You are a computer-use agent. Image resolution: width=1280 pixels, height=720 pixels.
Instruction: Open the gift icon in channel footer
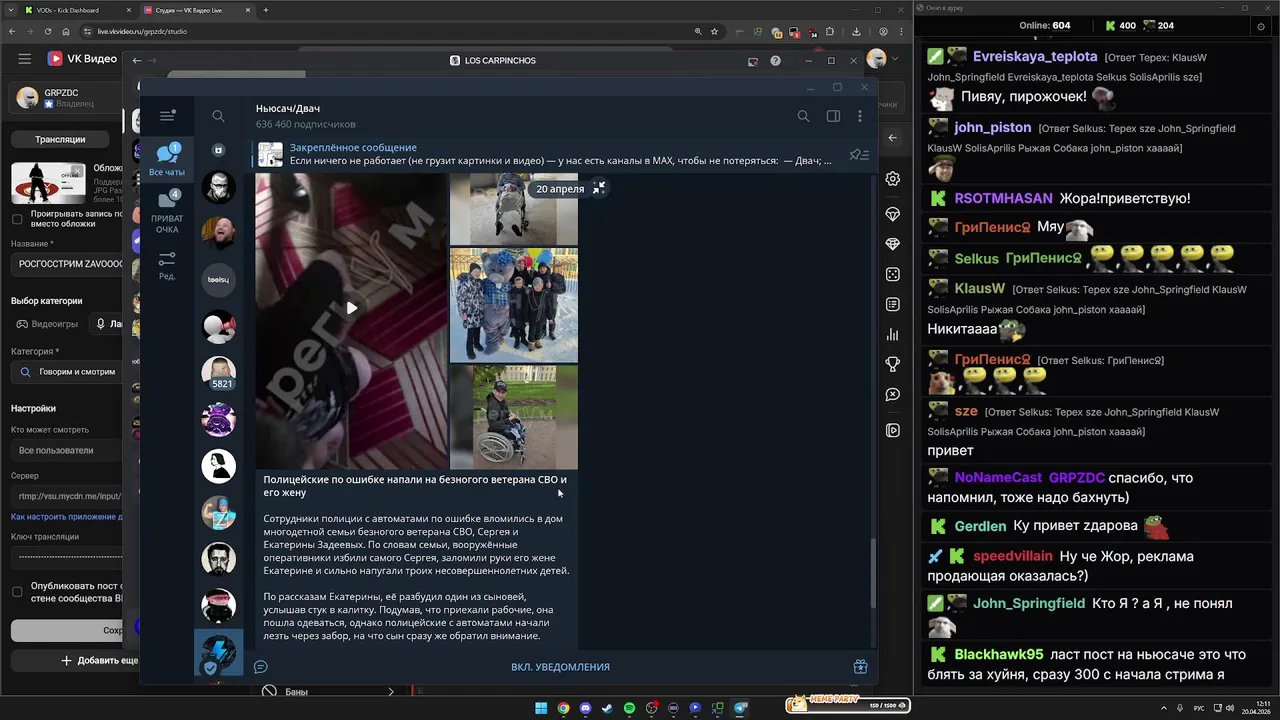click(860, 667)
